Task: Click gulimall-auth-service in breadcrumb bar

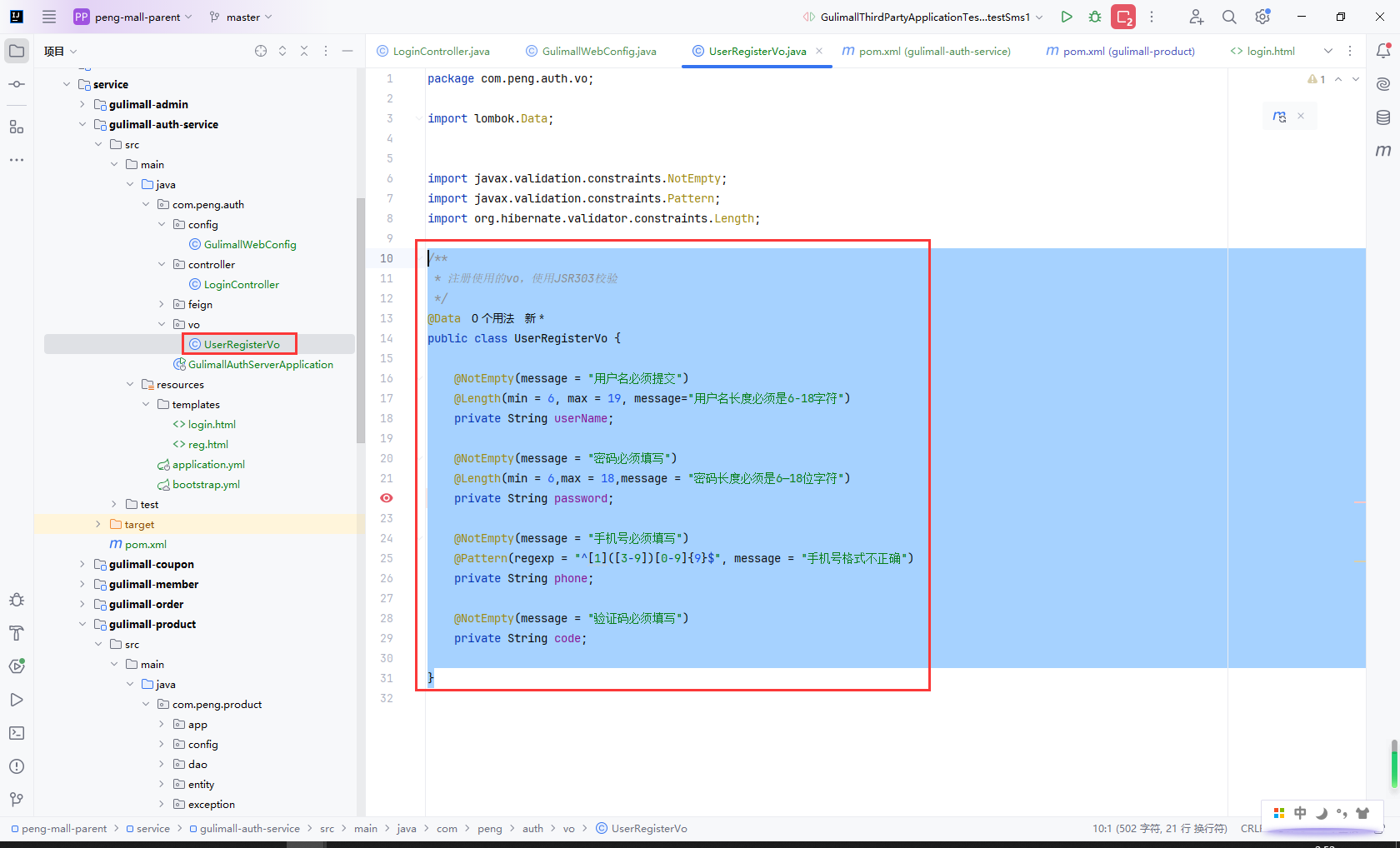Action: click(244, 828)
